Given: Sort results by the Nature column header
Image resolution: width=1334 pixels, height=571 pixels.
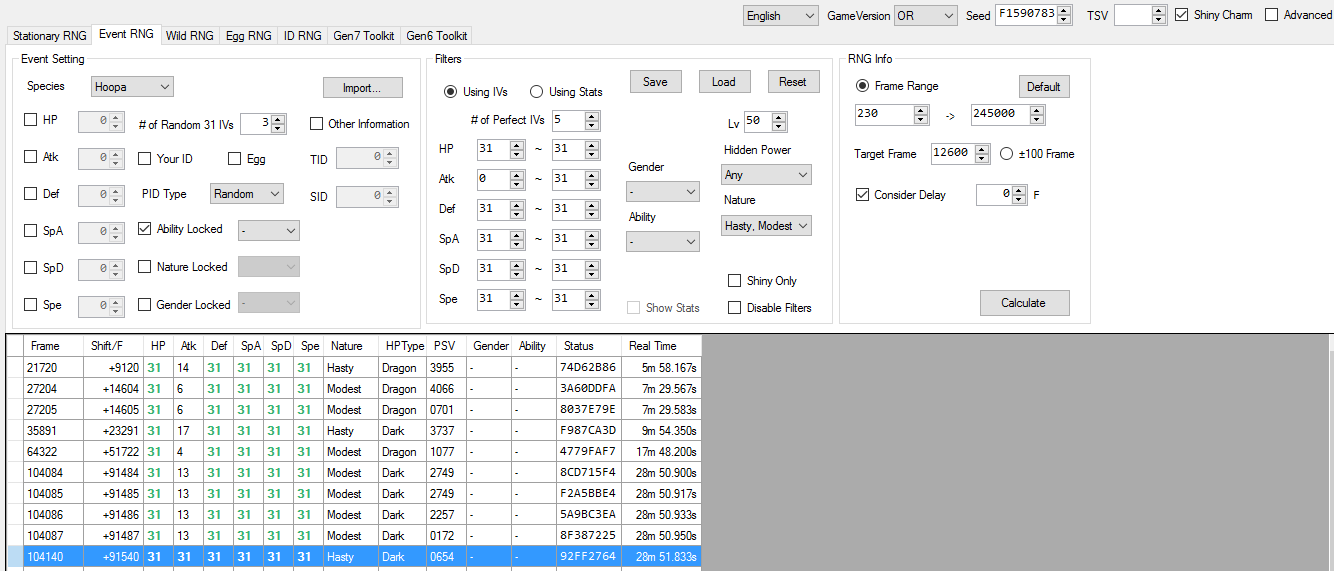Looking at the screenshot, I should [346, 346].
